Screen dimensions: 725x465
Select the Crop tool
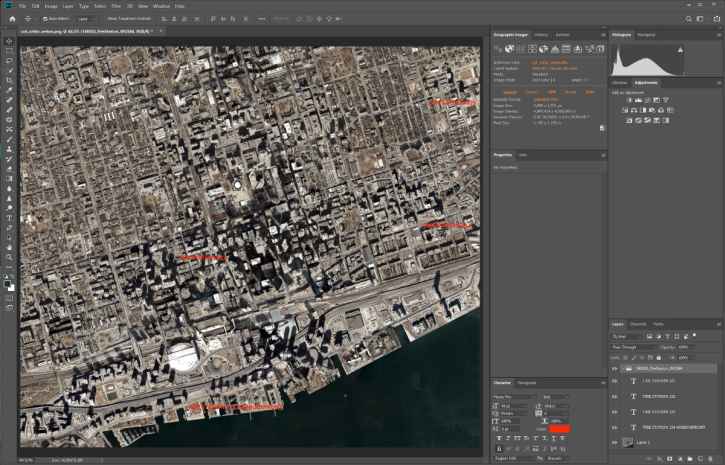coord(9,80)
